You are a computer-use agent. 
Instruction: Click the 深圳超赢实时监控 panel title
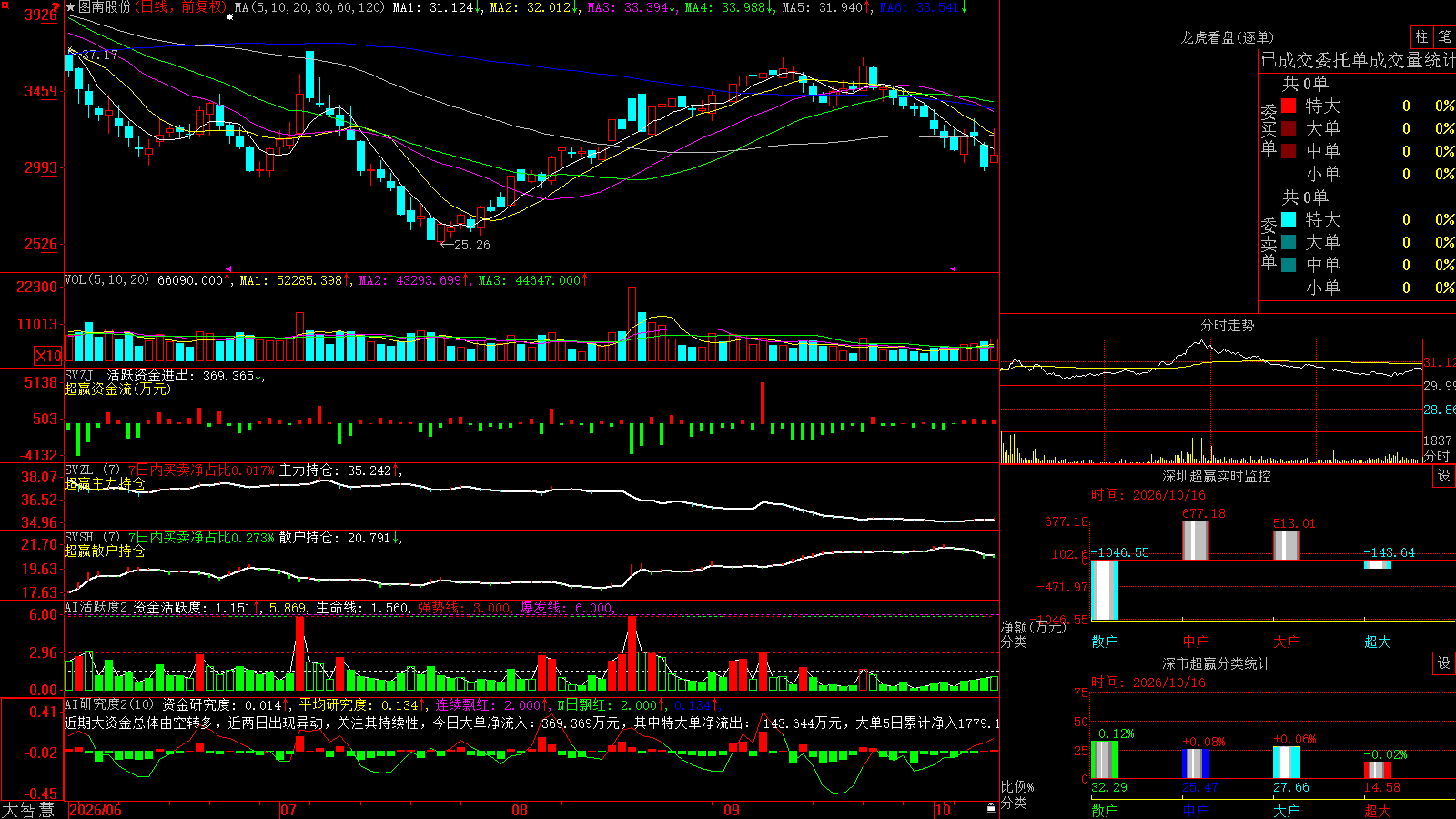[1217, 476]
